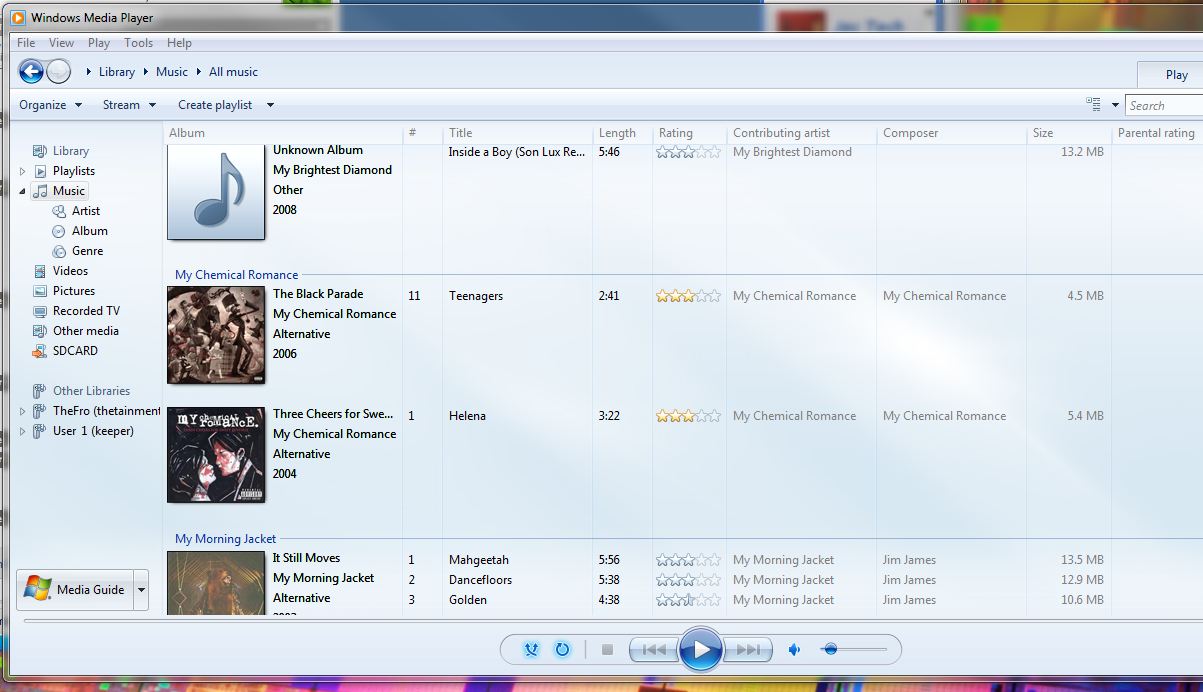Collapse the Music tree node
1203x692 pixels.
tap(23, 191)
